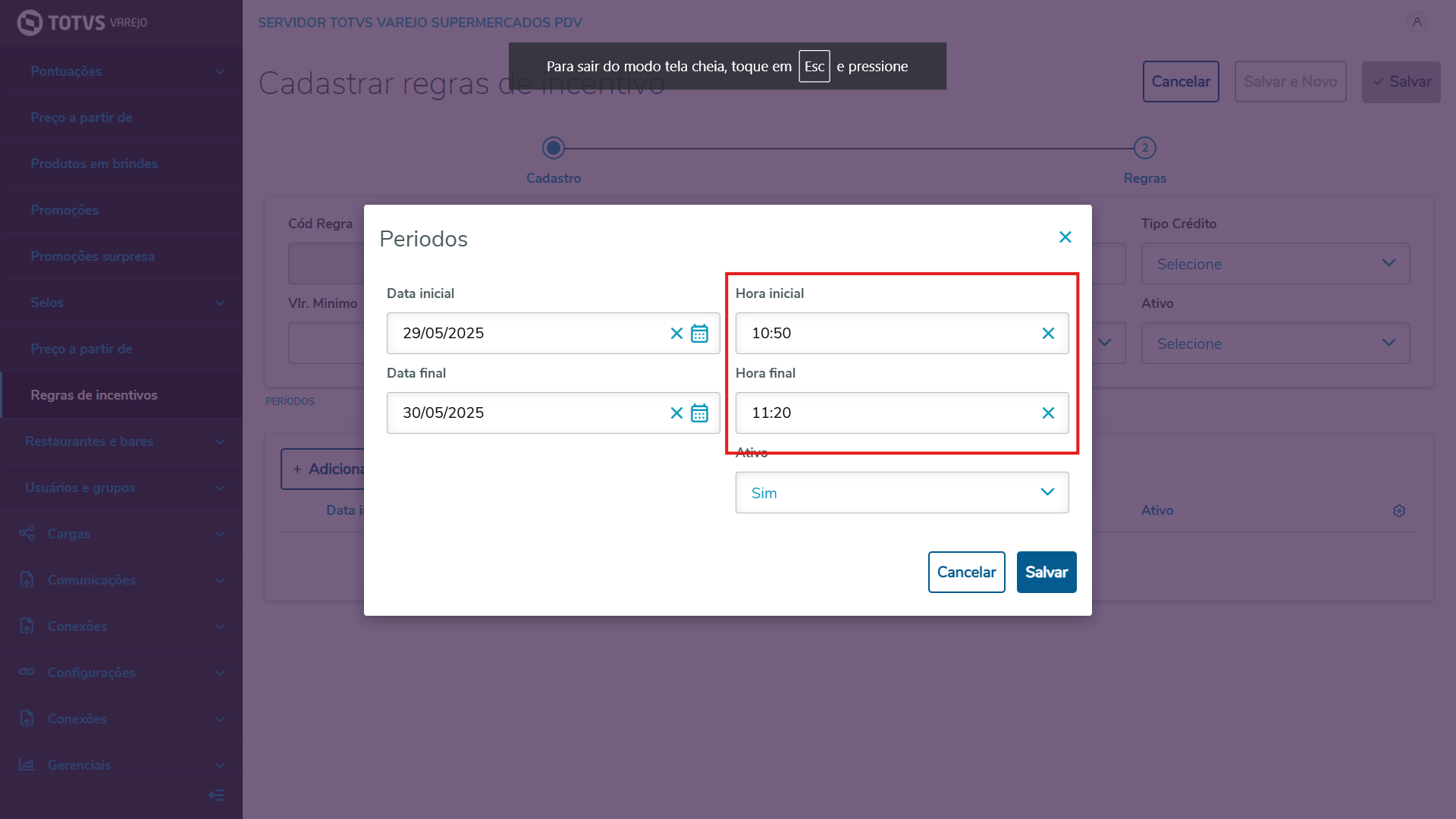Click the table settings gear icon
The height and width of the screenshot is (819, 1456).
1399,511
